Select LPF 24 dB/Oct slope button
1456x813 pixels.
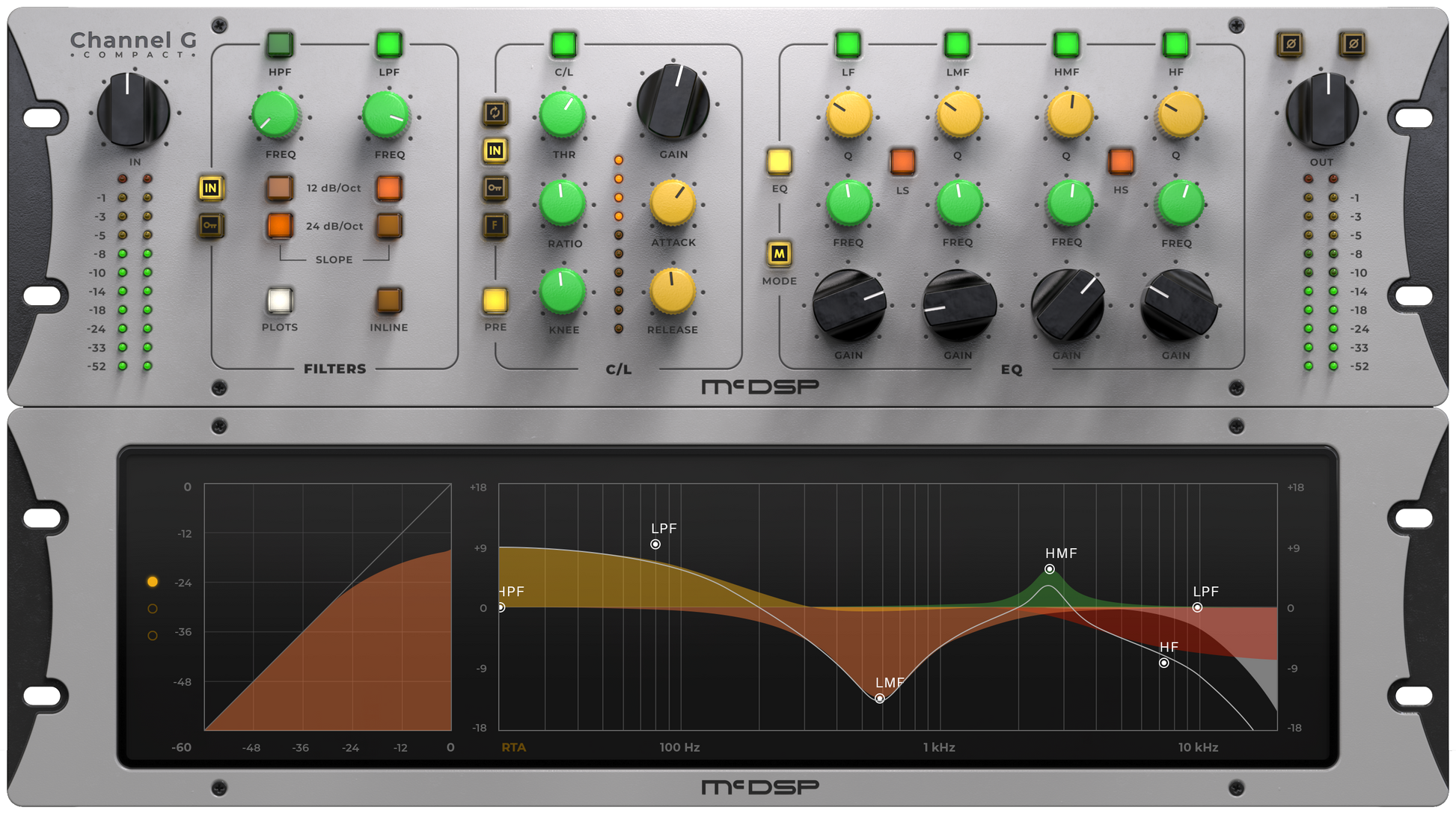coord(389,225)
